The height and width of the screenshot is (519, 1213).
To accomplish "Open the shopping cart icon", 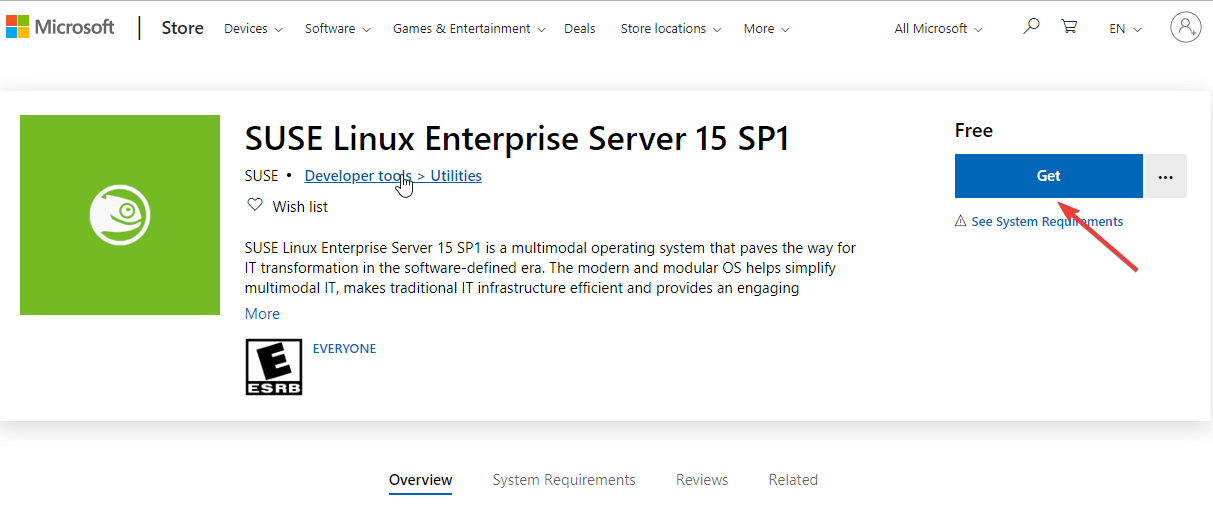I will pyautogui.click(x=1069, y=27).
